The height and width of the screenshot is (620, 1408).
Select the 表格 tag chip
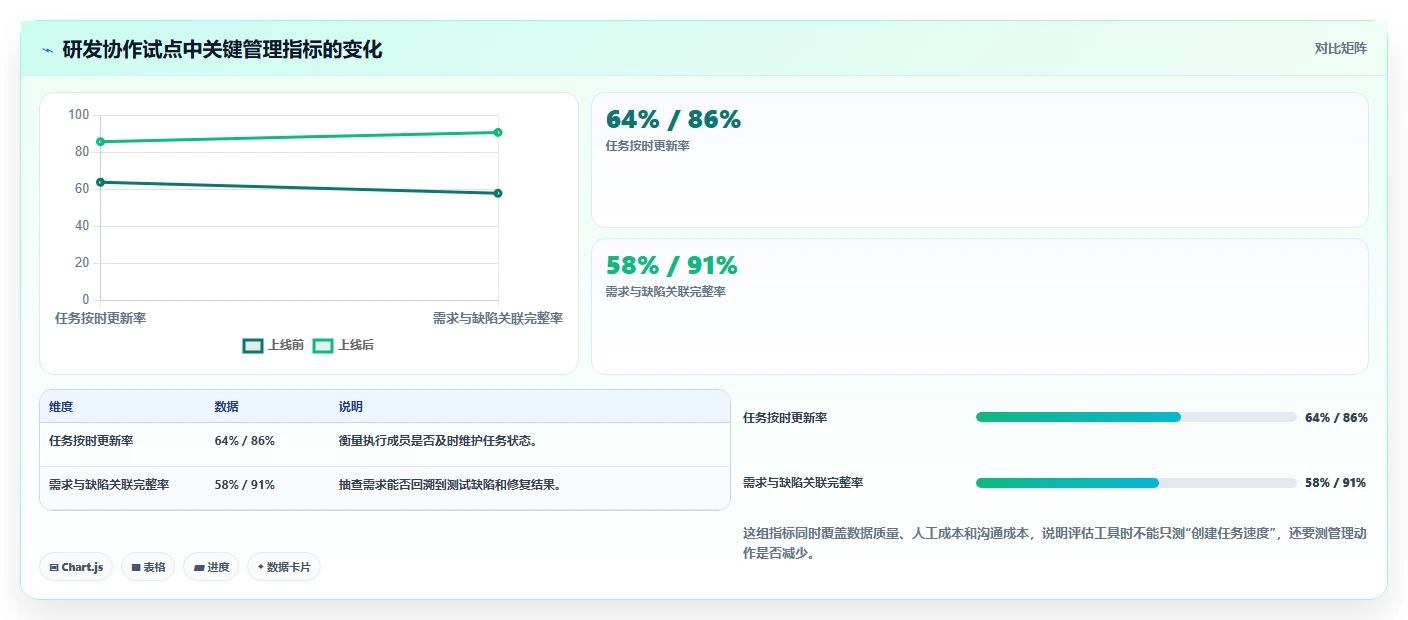click(x=148, y=567)
